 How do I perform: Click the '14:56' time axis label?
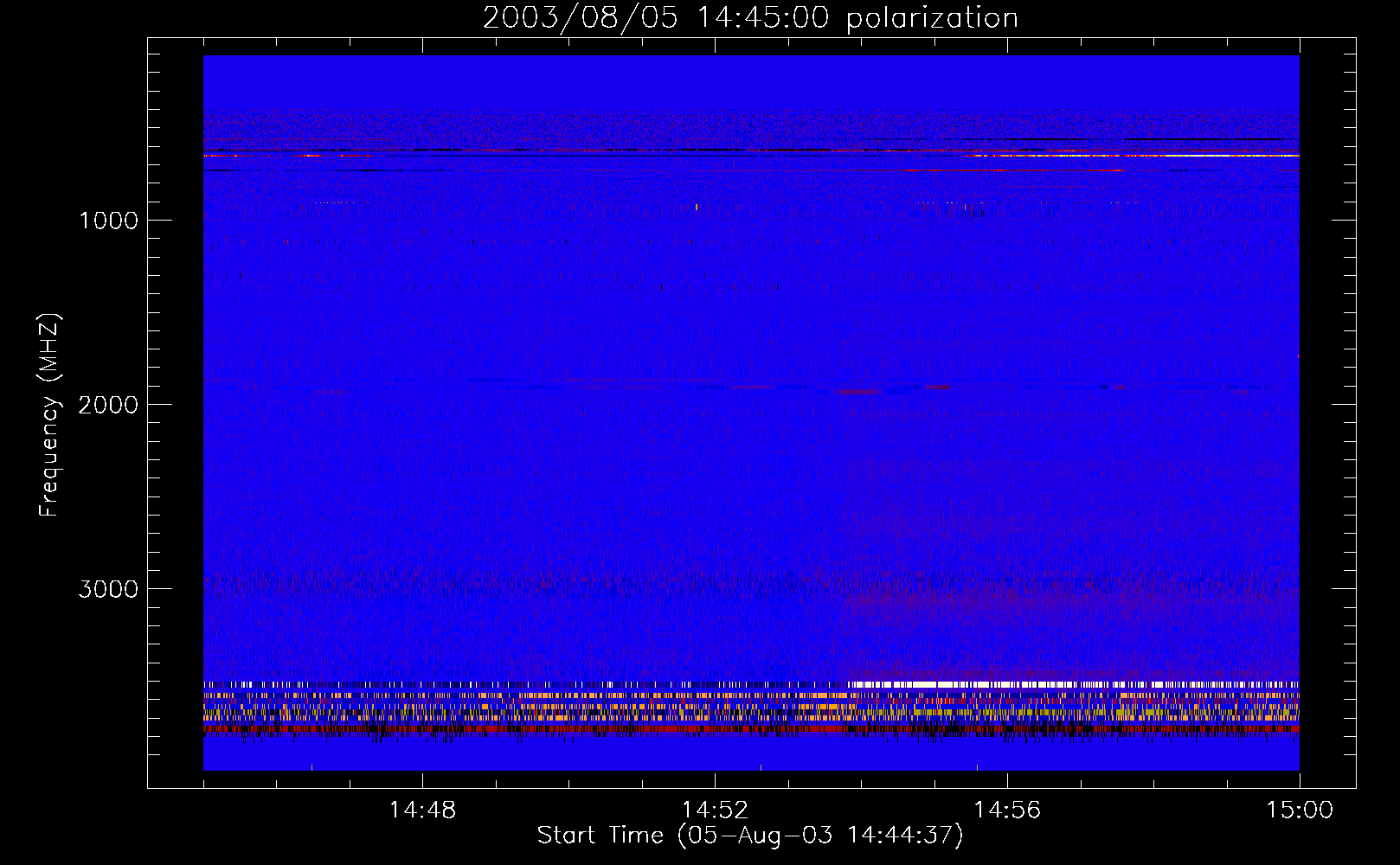point(1007,811)
